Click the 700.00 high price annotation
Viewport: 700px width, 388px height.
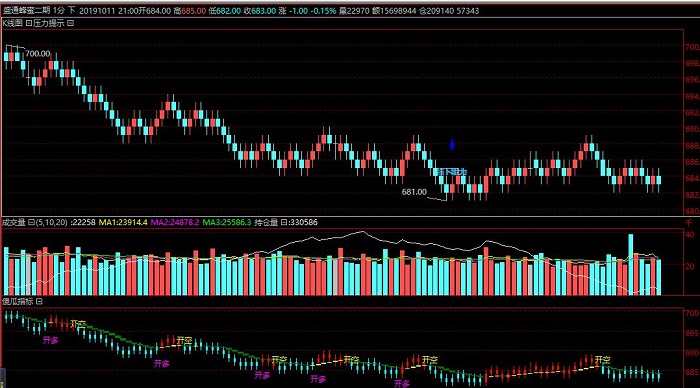pos(38,54)
